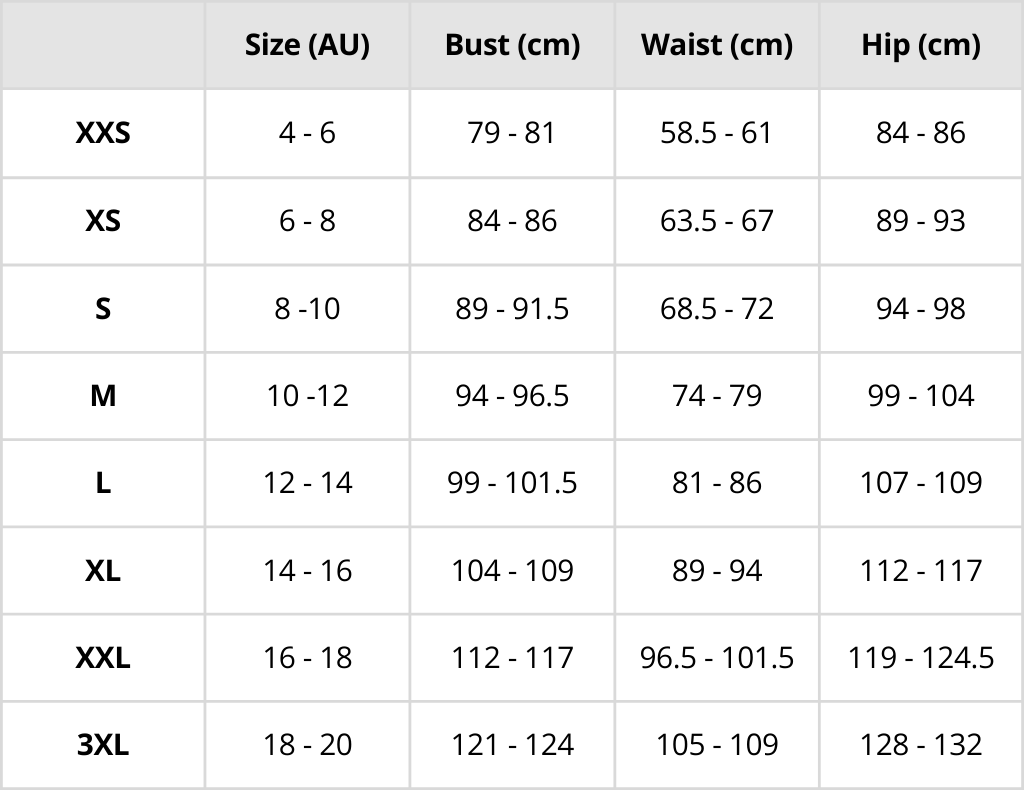The image size is (1024, 790).
Task: Click the Hip (cm) column header
Action: coord(921,45)
